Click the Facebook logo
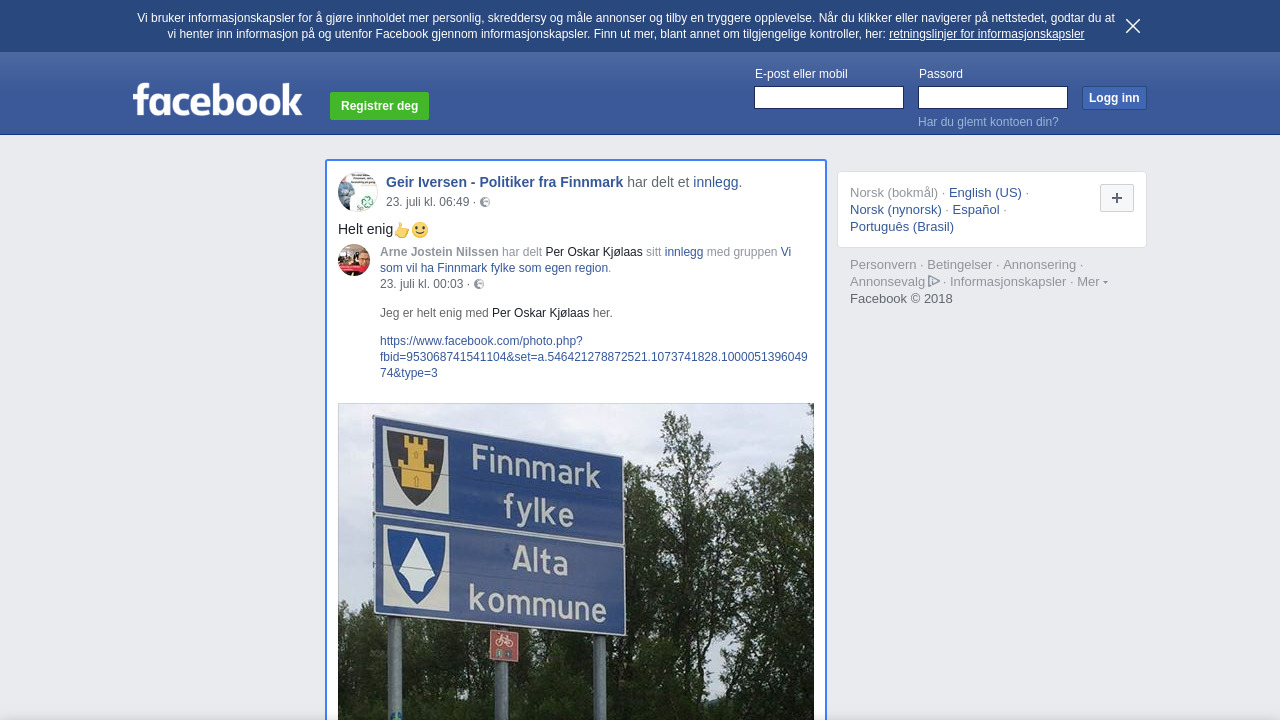The image size is (1280, 720). 218,100
